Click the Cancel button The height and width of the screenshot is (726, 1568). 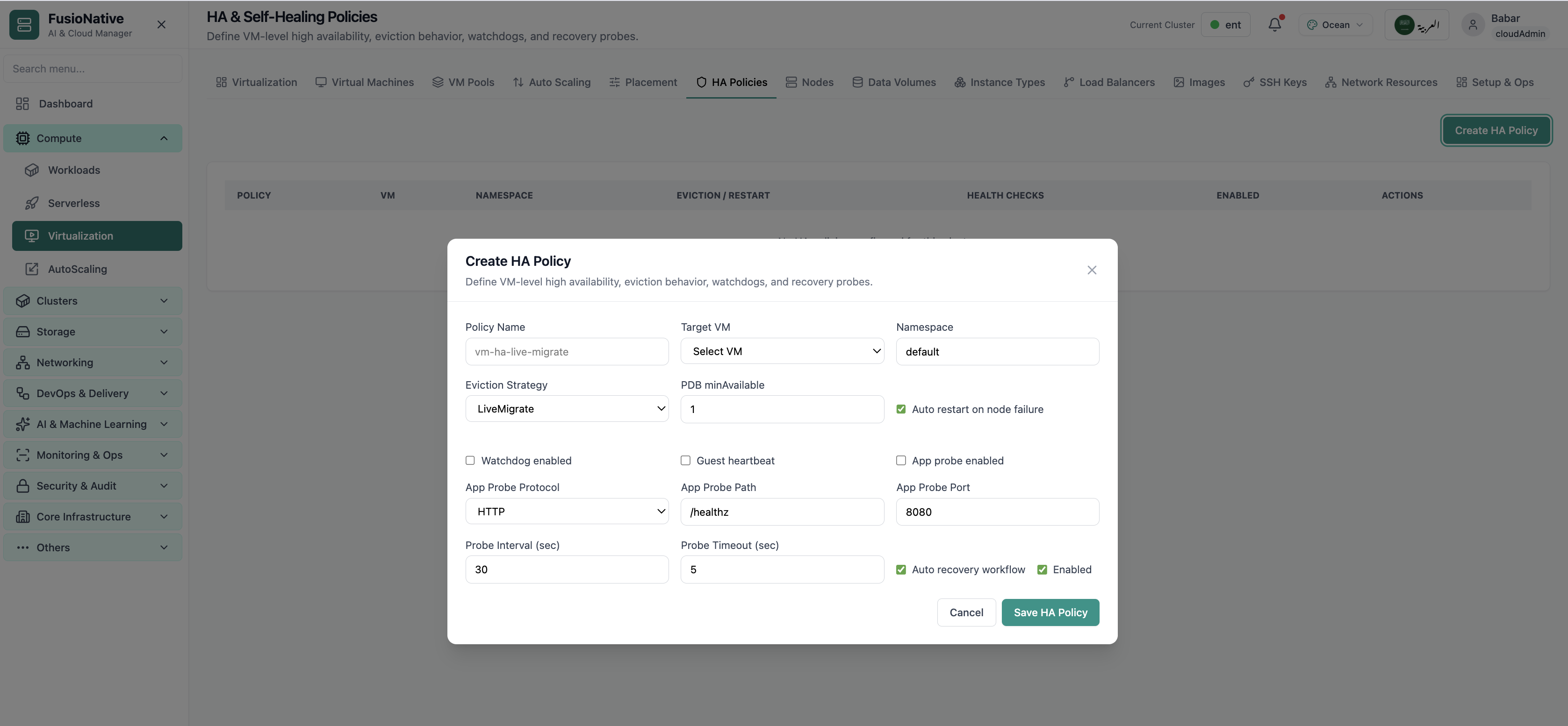coord(966,612)
